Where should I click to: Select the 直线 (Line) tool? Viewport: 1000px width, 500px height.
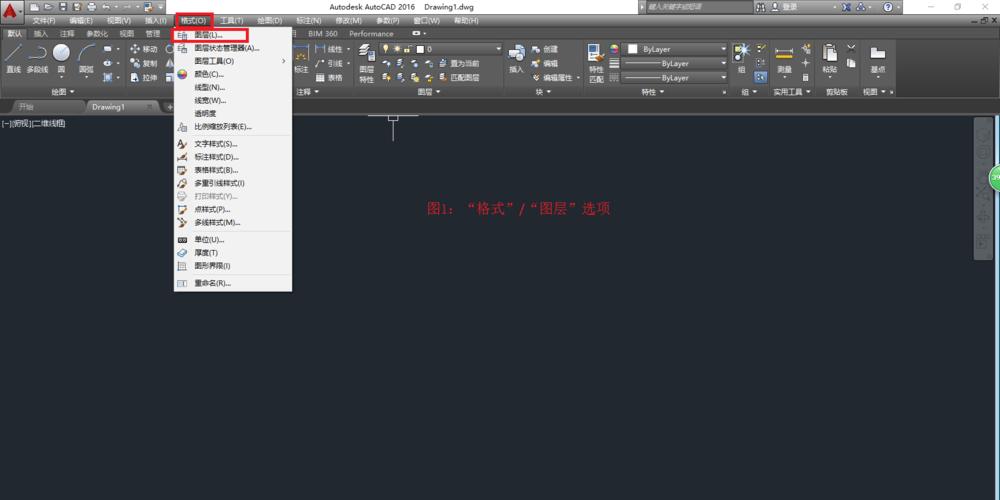pyautogui.click(x=13, y=59)
